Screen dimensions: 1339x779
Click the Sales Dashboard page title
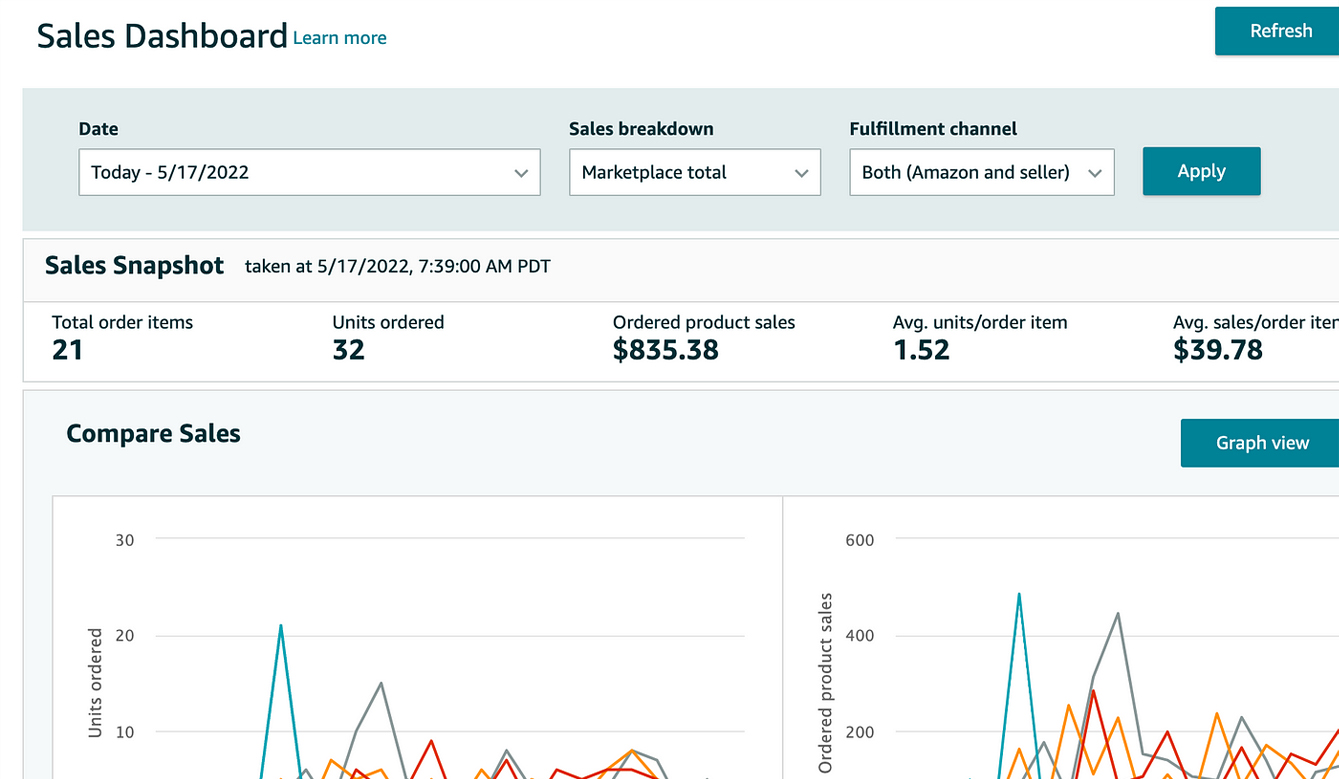[x=162, y=36]
